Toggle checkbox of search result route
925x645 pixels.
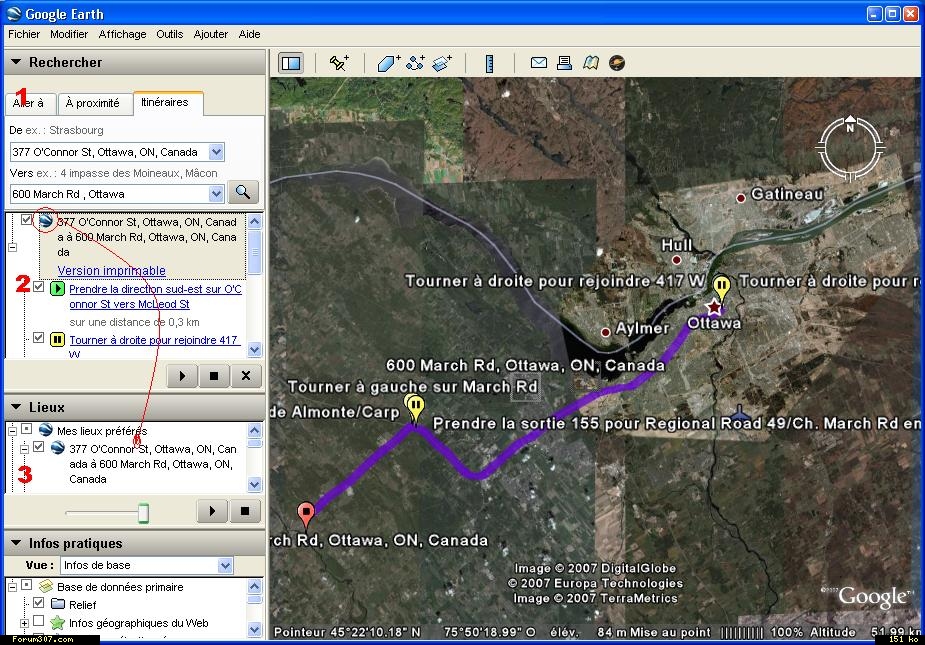pyautogui.click(x=26, y=220)
